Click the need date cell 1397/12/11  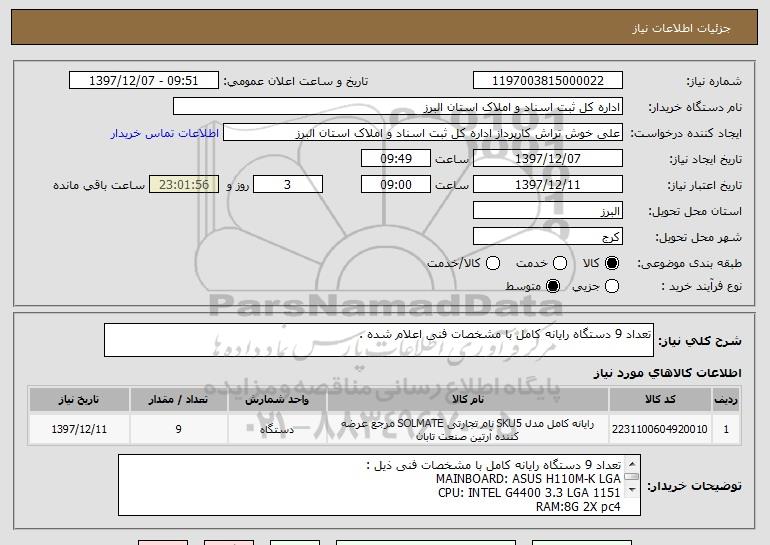click(79, 429)
